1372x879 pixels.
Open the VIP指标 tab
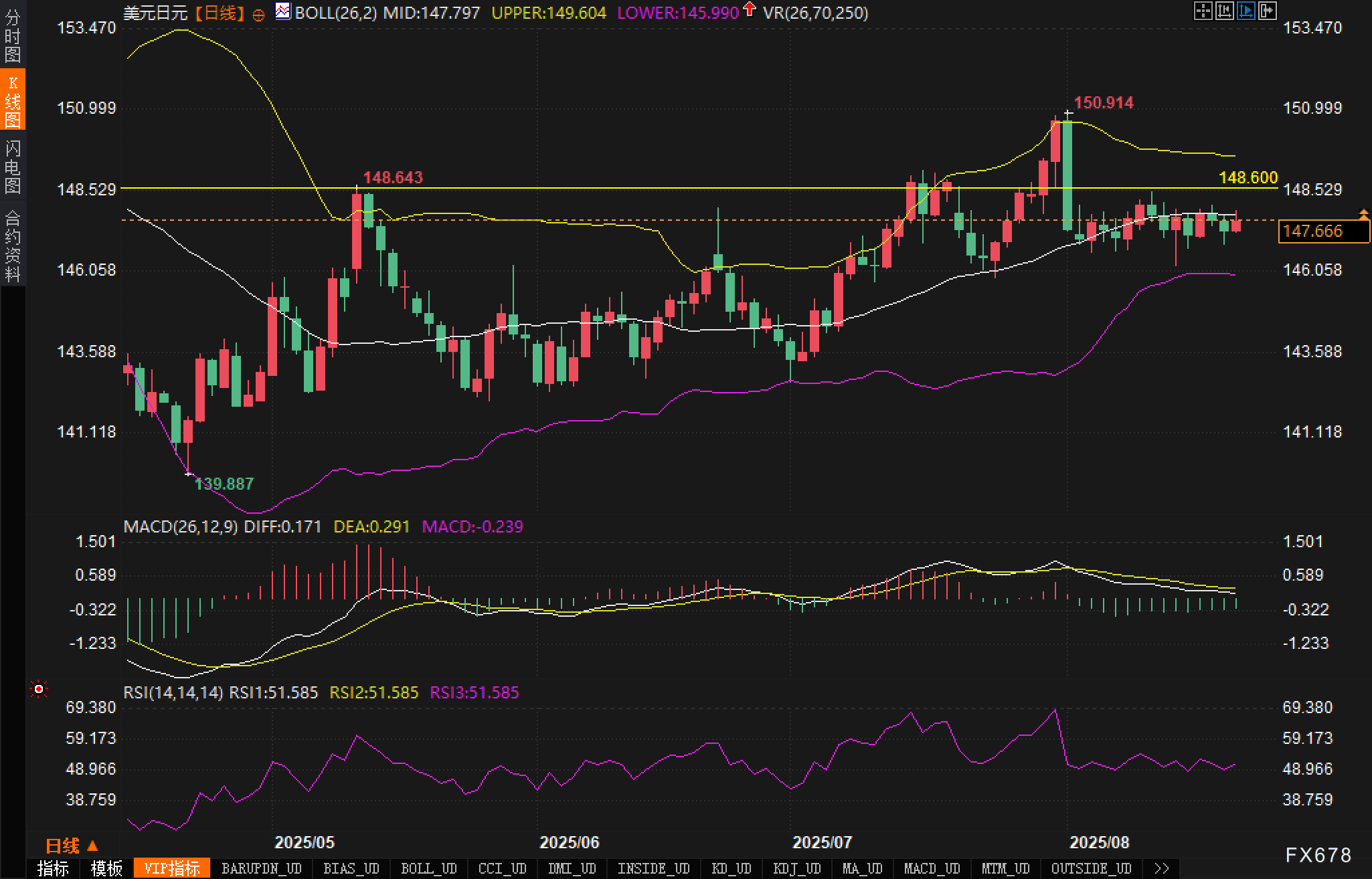pos(172,868)
